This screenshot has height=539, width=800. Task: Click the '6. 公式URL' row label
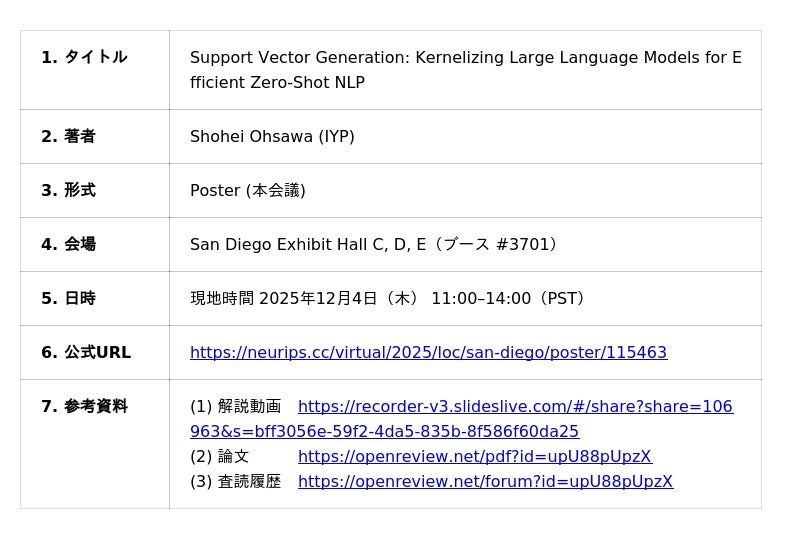[86, 352]
